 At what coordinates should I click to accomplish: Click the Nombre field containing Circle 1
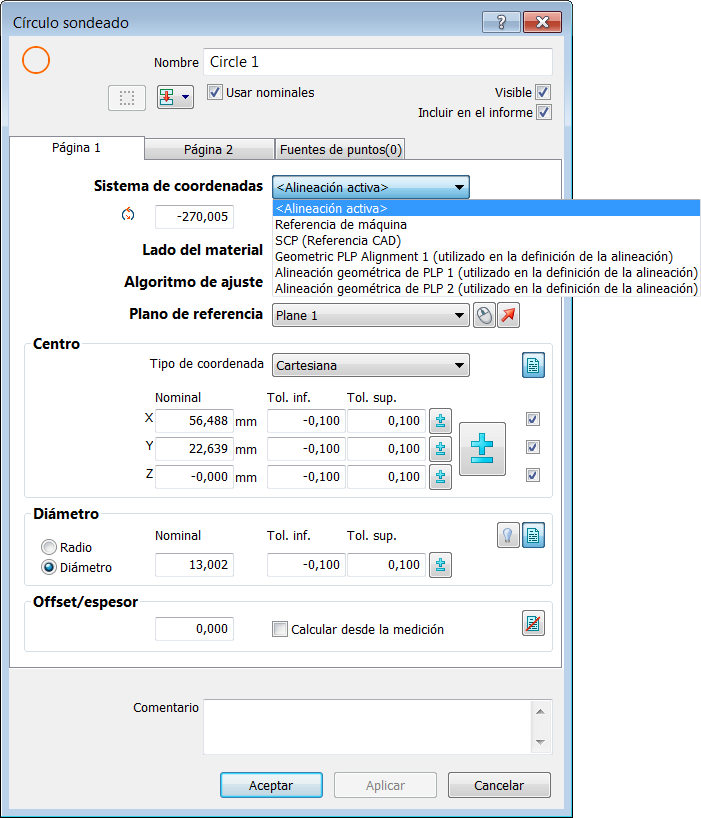(378, 62)
